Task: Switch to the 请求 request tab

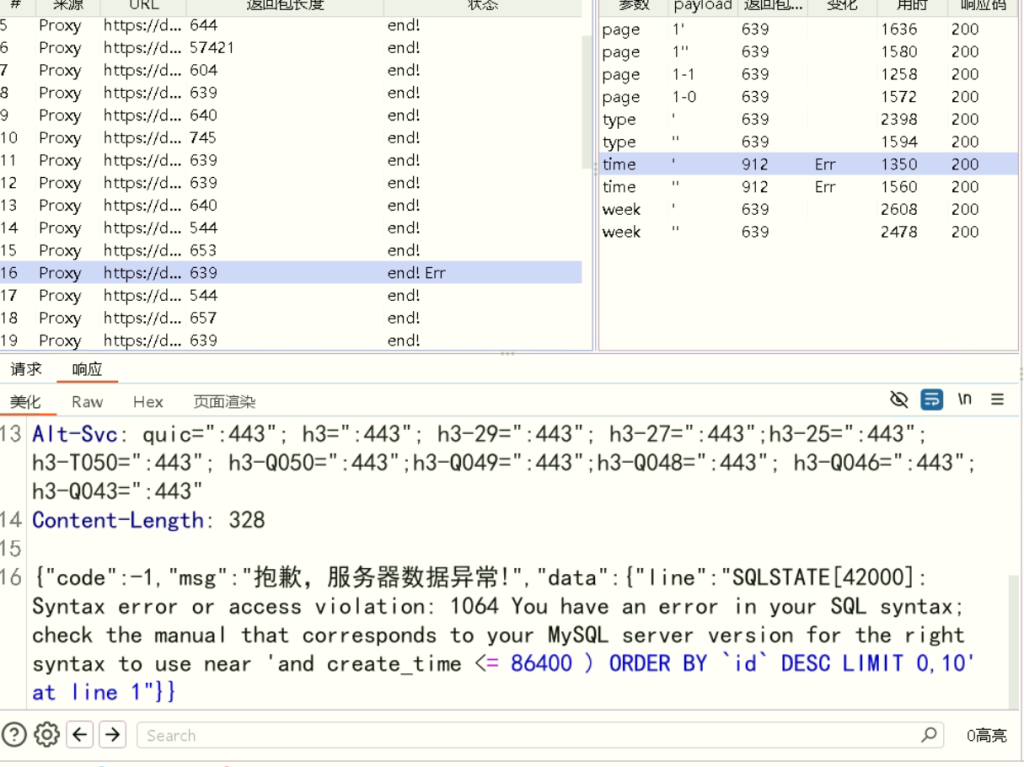Action: point(26,369)
